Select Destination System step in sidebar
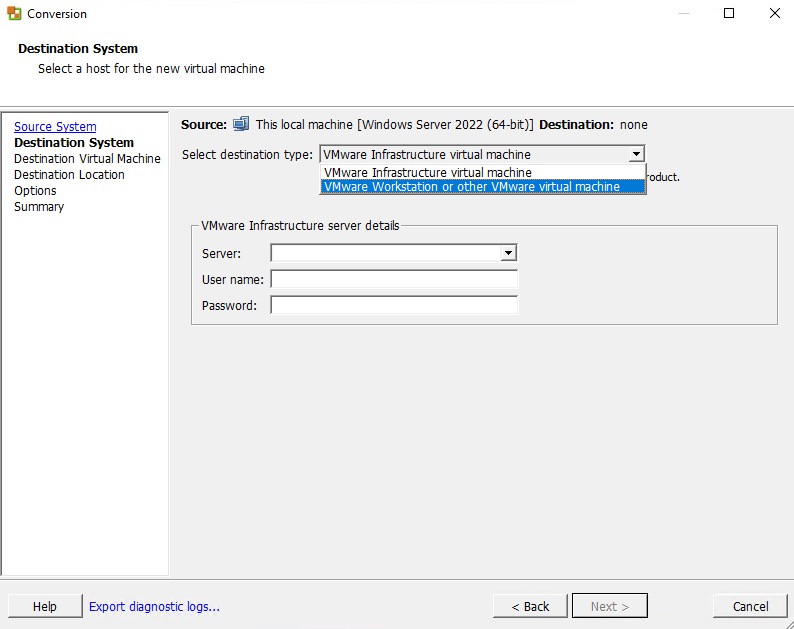This screenshot has height=629, width=794. click(x=74, y=143)
